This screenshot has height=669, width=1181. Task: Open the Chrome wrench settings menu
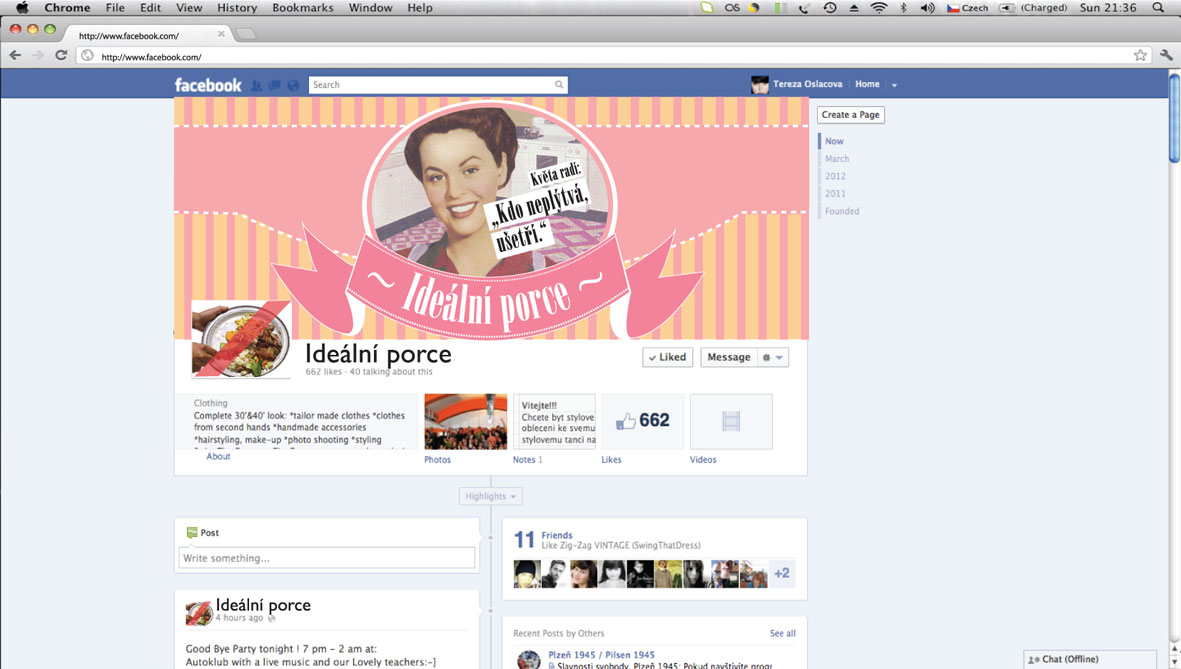pos(1166,55)
